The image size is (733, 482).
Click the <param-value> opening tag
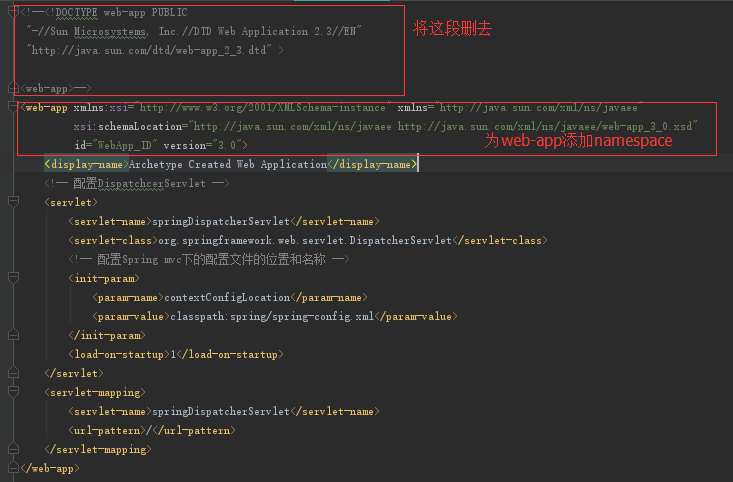tap(131, 317)
